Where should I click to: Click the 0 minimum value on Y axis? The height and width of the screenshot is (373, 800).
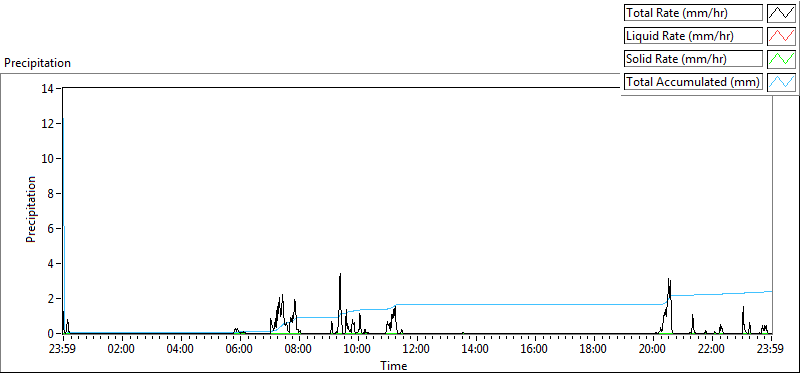click(52, 334)
